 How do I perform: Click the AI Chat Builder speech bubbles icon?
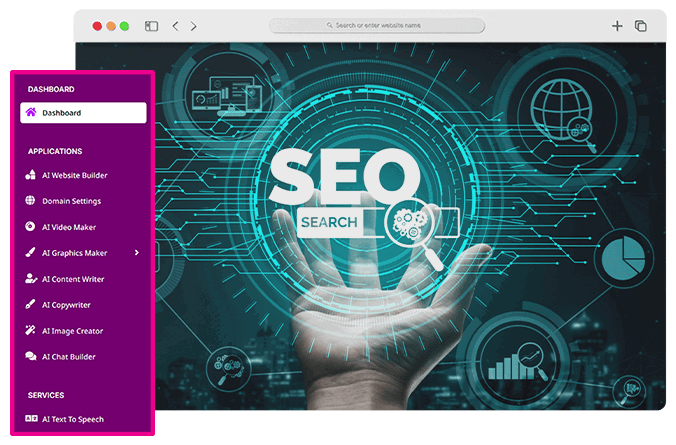(31, 356)
